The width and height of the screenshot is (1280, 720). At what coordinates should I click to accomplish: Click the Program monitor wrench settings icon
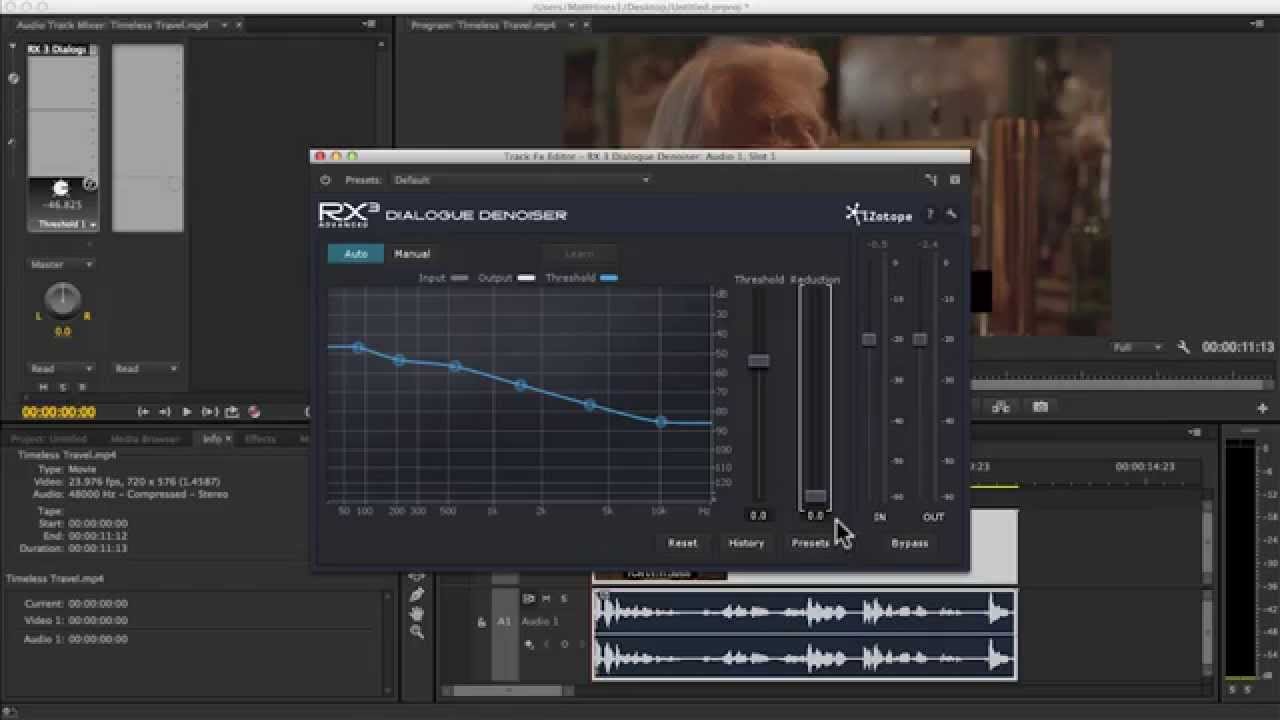[1184, 347]
